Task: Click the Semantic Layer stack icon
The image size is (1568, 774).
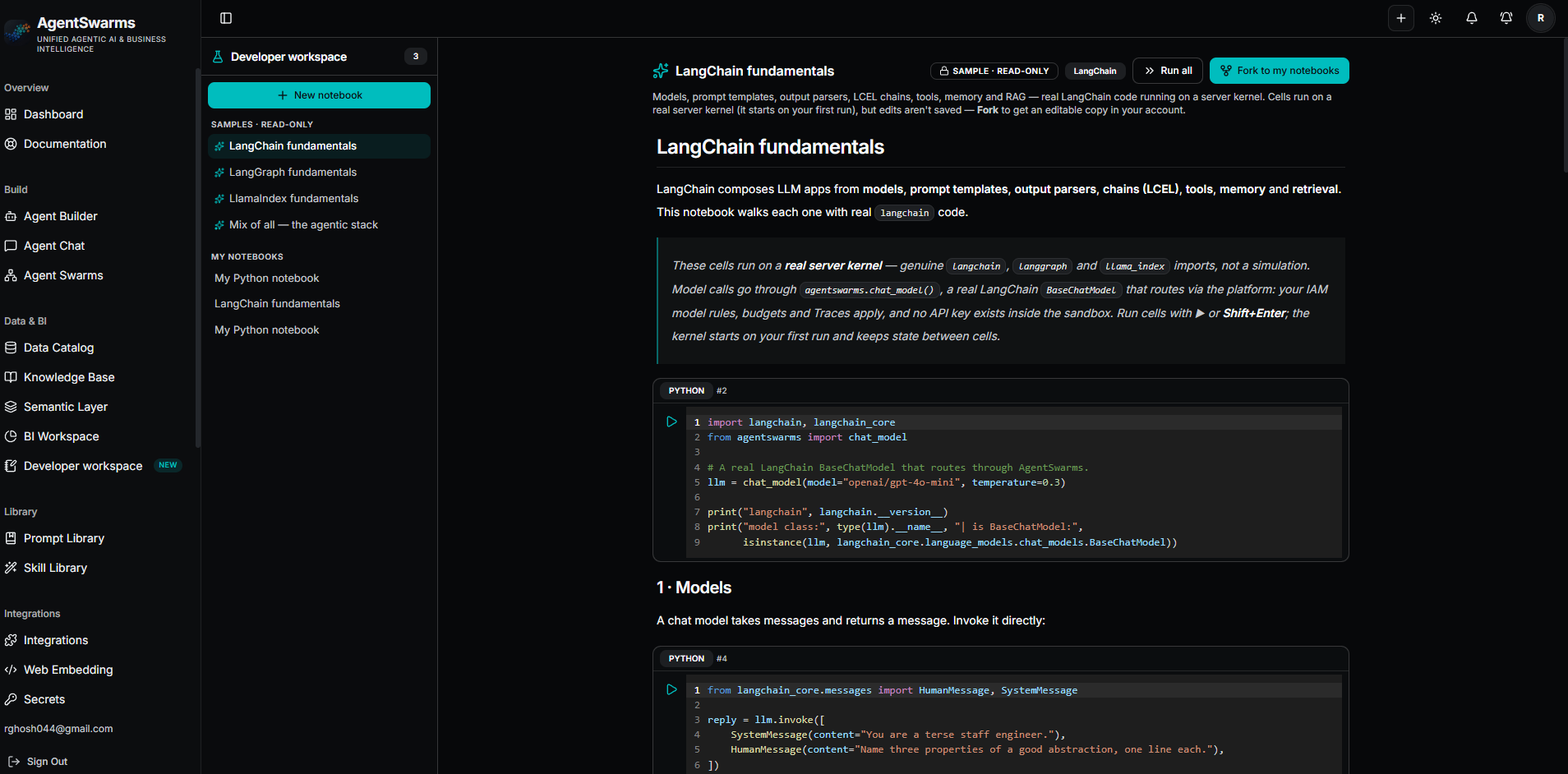Action: [x=11, y=407]
